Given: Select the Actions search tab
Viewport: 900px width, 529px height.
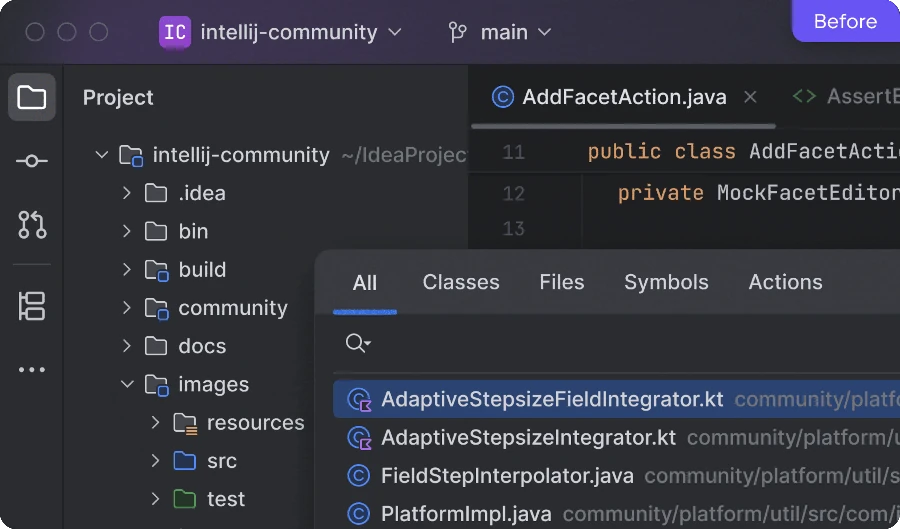Looking at the screenshot, I should (x=785, y=282).
